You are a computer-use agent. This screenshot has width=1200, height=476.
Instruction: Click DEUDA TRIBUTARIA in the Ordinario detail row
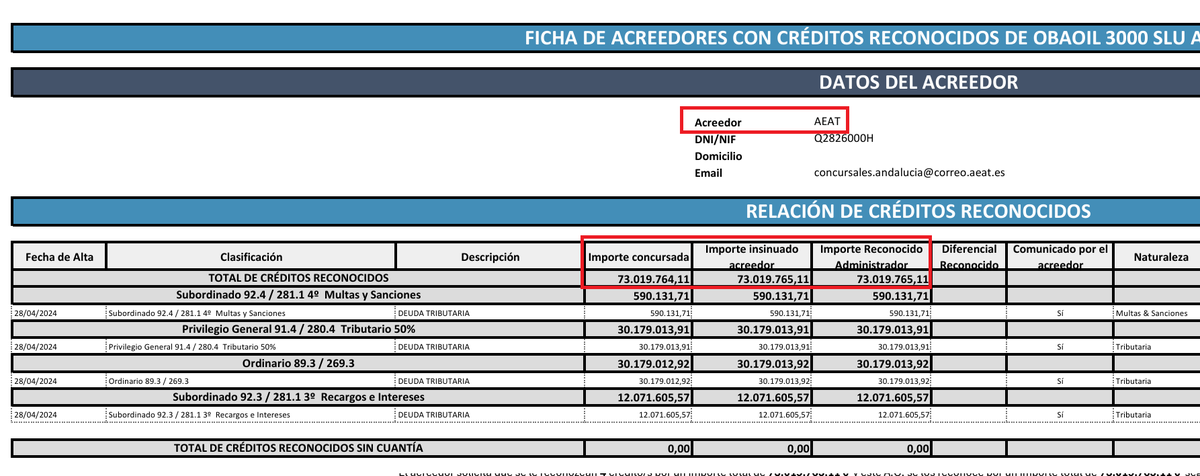(x=432, y=381)
